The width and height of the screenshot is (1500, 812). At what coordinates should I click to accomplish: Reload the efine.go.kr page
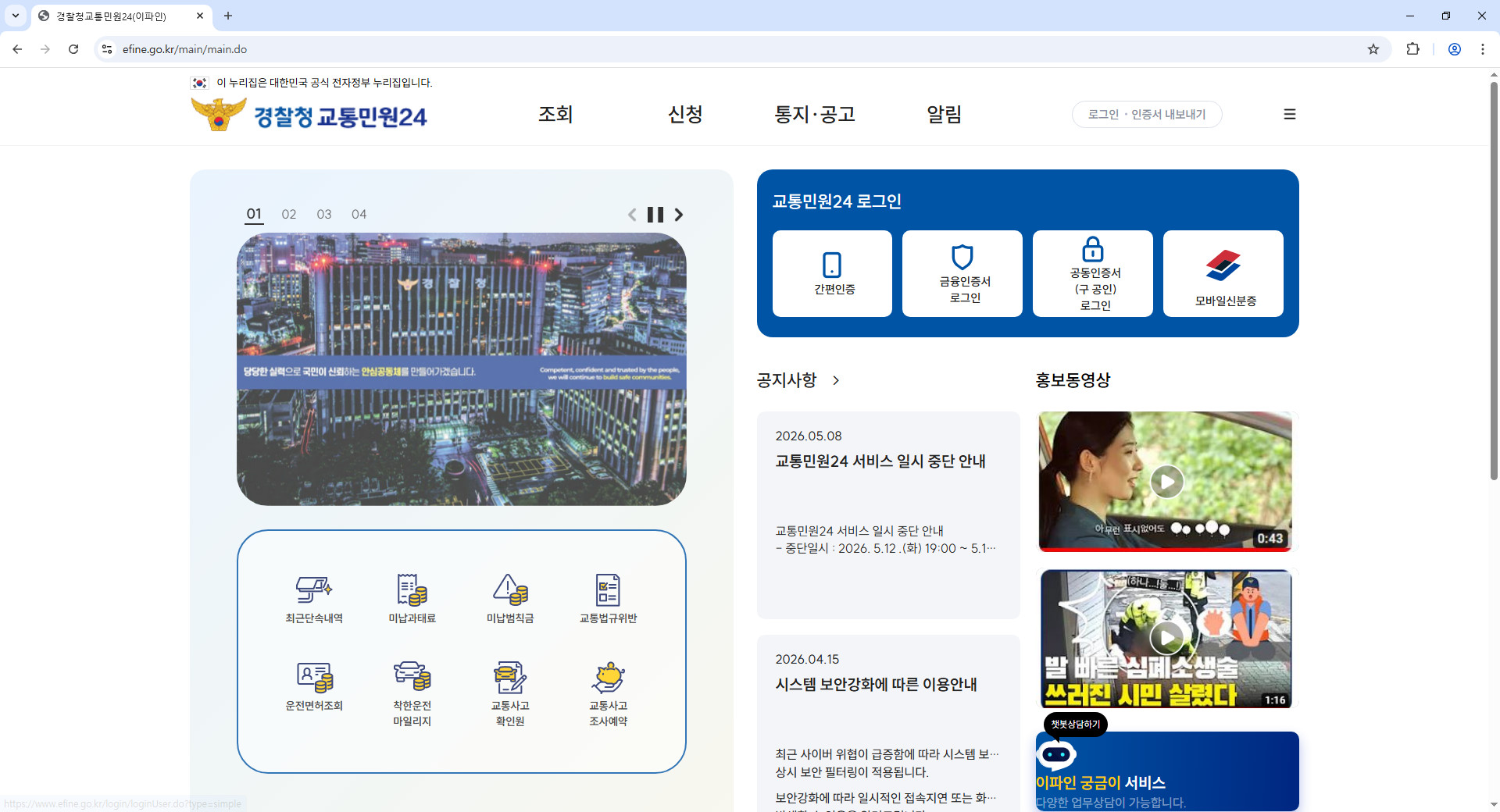(x=73, y=49)
